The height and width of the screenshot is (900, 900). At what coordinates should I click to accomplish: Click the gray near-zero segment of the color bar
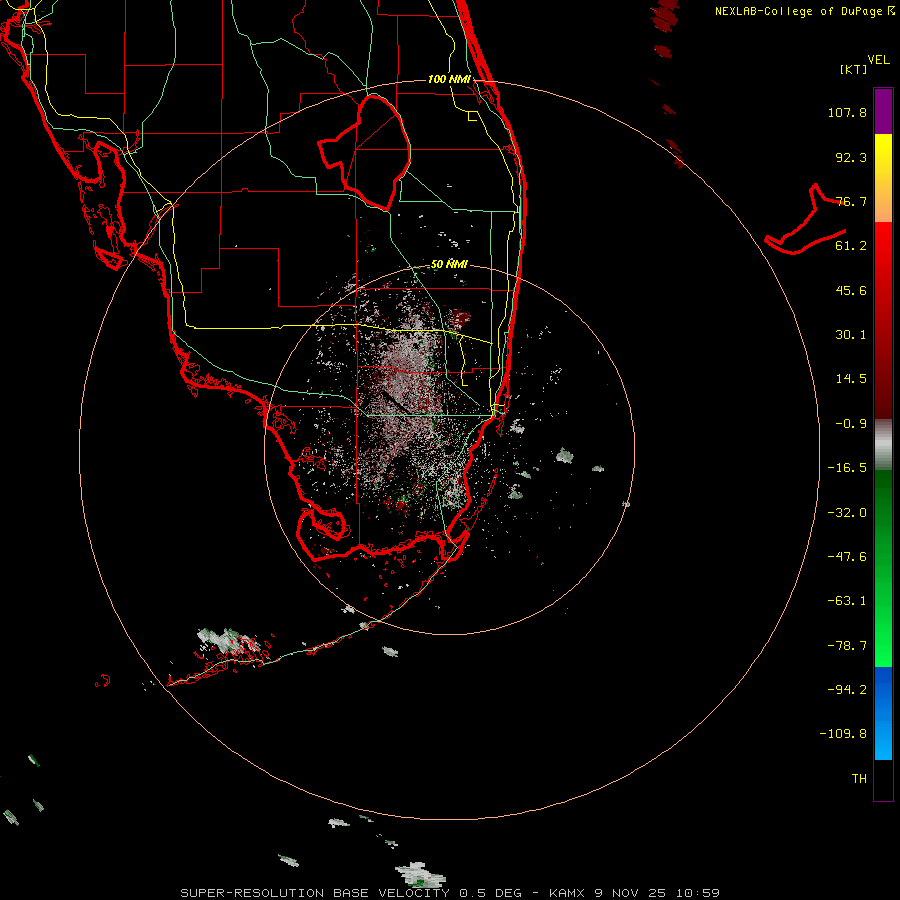(x=883, y=445)
